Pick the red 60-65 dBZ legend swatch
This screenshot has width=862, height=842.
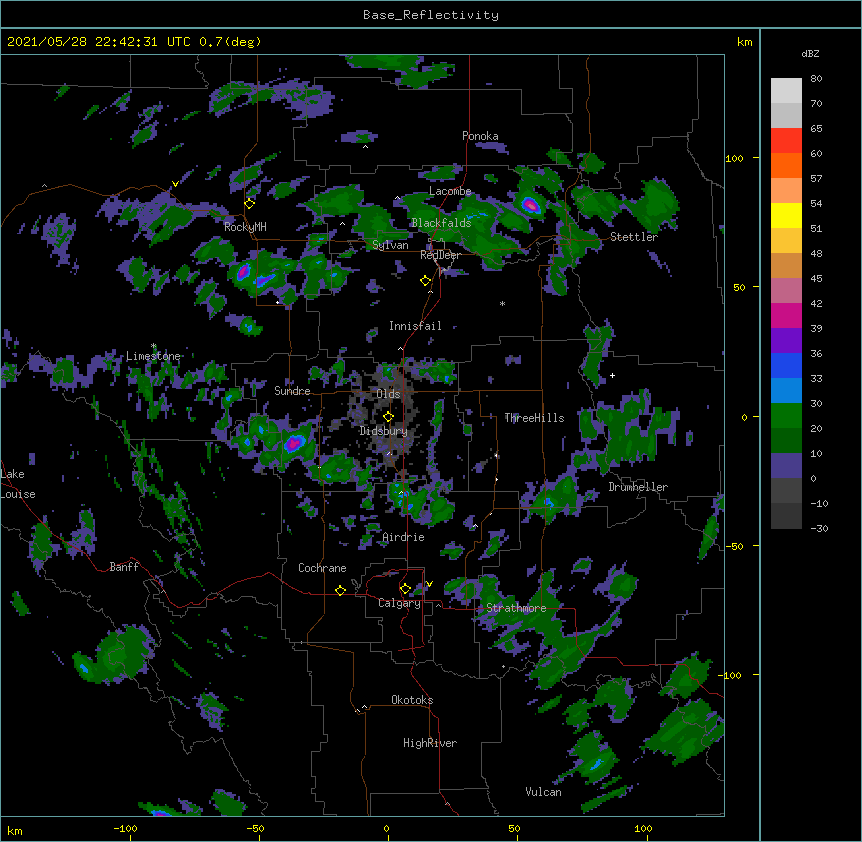point(786,141)
